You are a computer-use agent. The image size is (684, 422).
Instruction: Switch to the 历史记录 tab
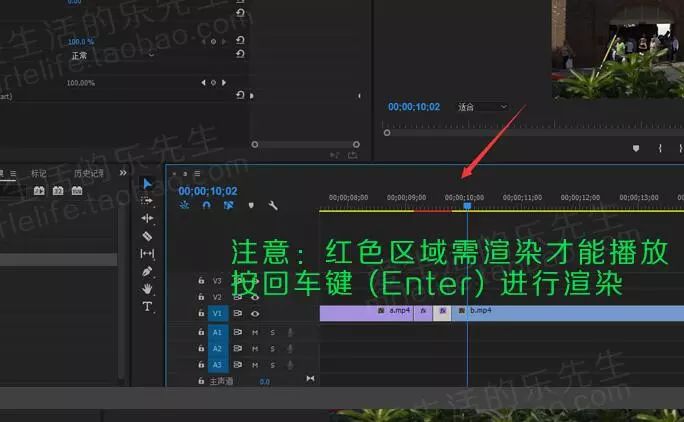89,174
